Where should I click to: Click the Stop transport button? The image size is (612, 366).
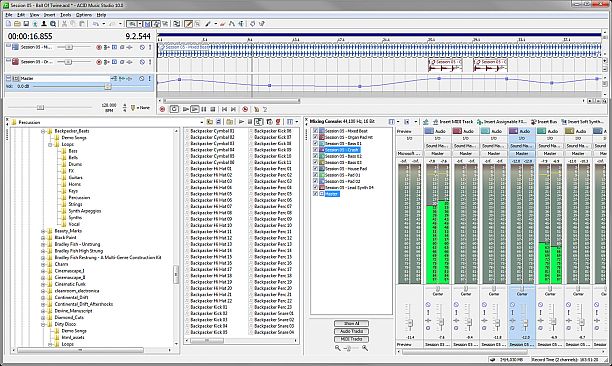[x=213, y=109]
